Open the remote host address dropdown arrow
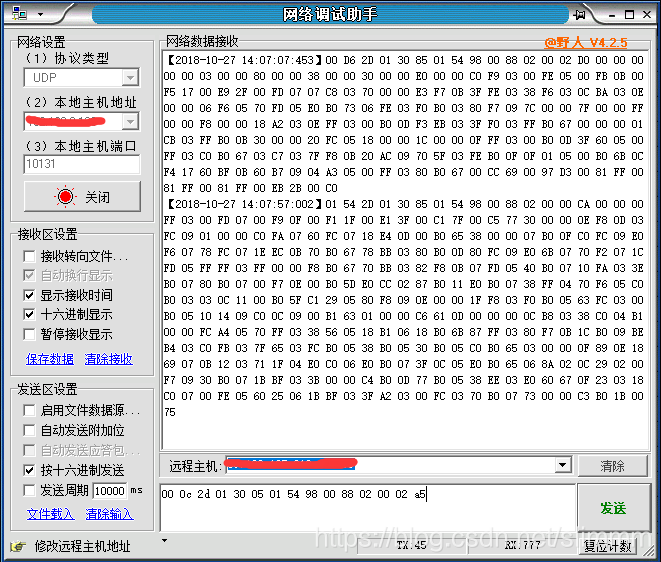This screenshot has height=562, width=661. tap(562, 465)
